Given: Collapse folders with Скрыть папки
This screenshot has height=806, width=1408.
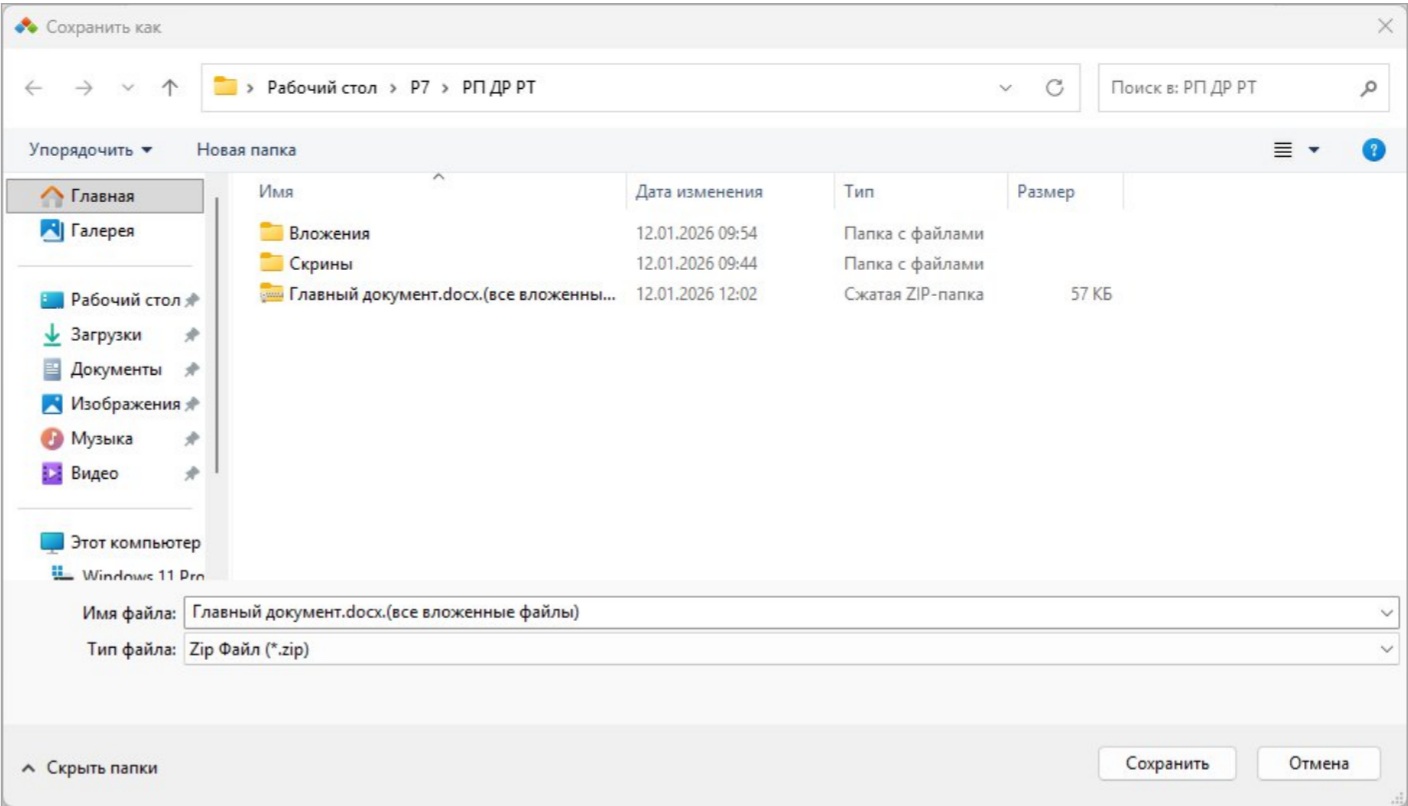Looking at the screenshot, I should [x=90, y=768].
